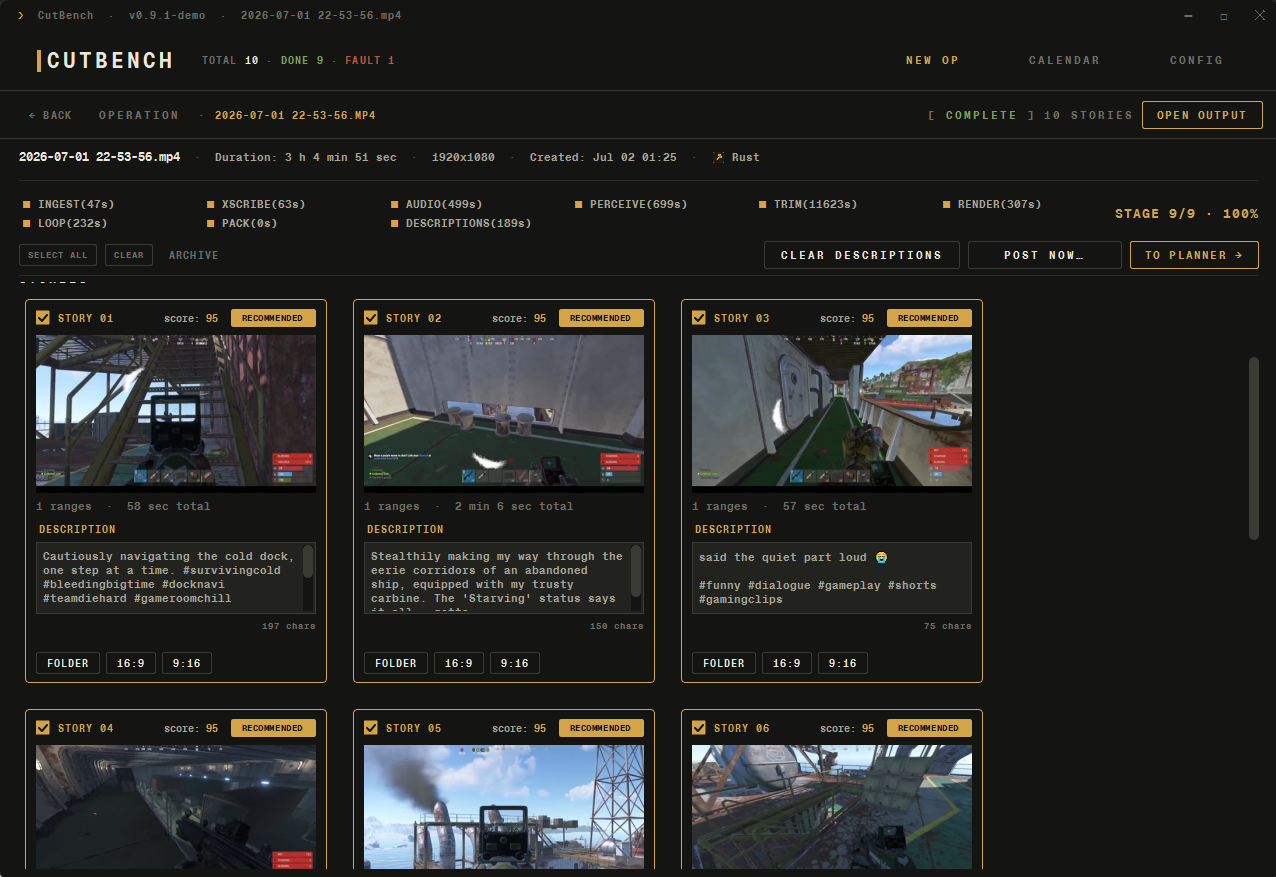The height and width of the screenshot is (877, 1276).
Task: Click the ARCHIVE action
Action: pos(193,255)
